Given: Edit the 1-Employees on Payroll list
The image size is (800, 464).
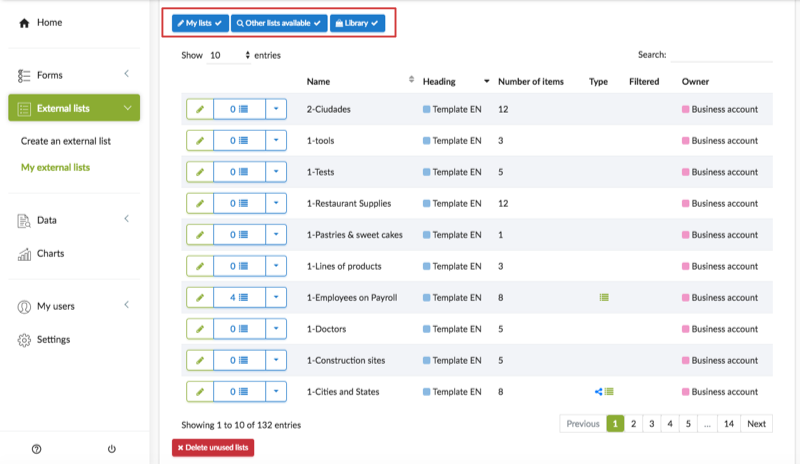Looking at the screenshot, I should pos(200,298).
